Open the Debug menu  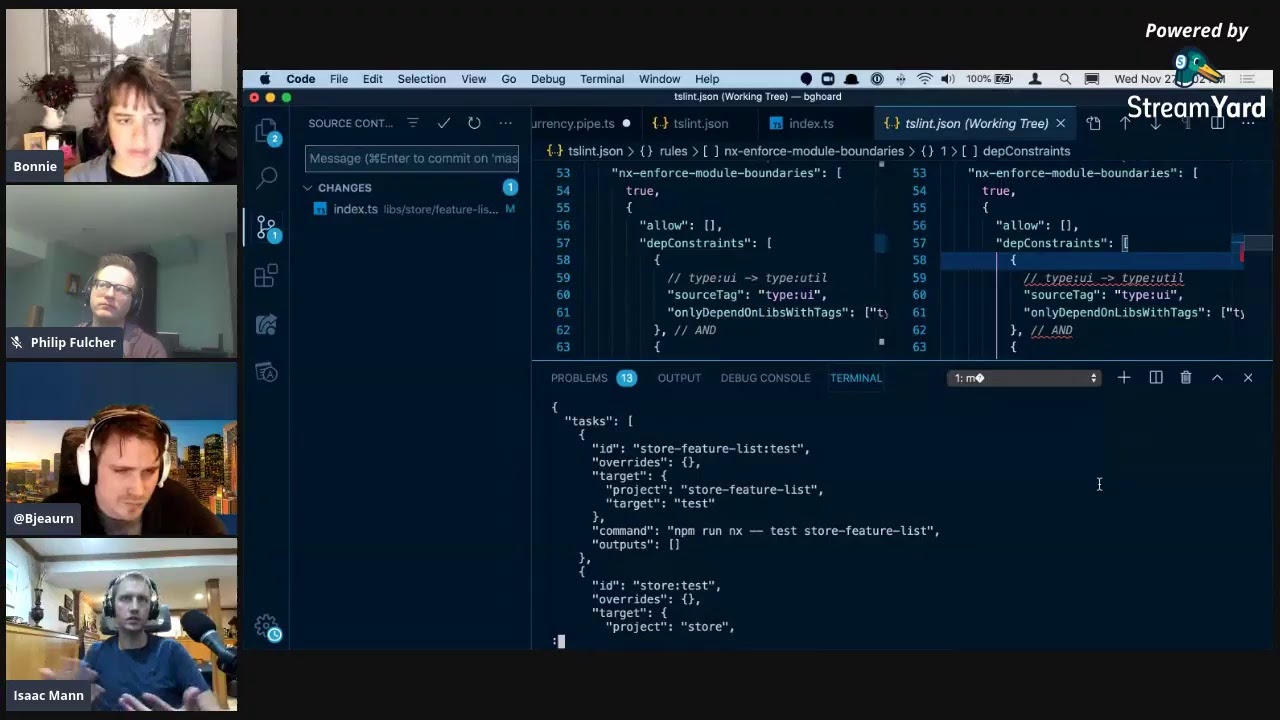click(548, 79)
